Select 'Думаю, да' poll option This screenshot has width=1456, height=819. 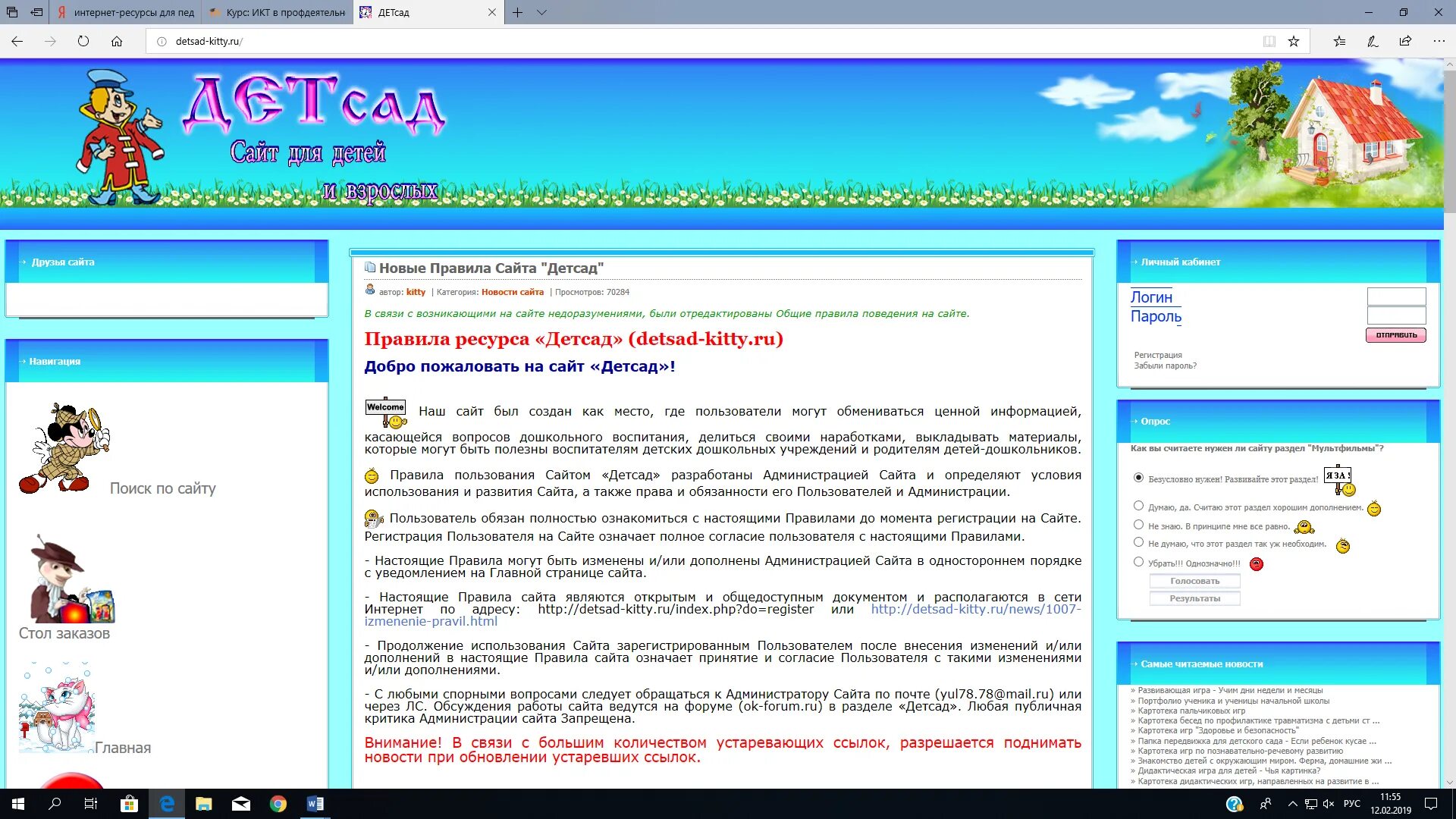click(1138, 506)
